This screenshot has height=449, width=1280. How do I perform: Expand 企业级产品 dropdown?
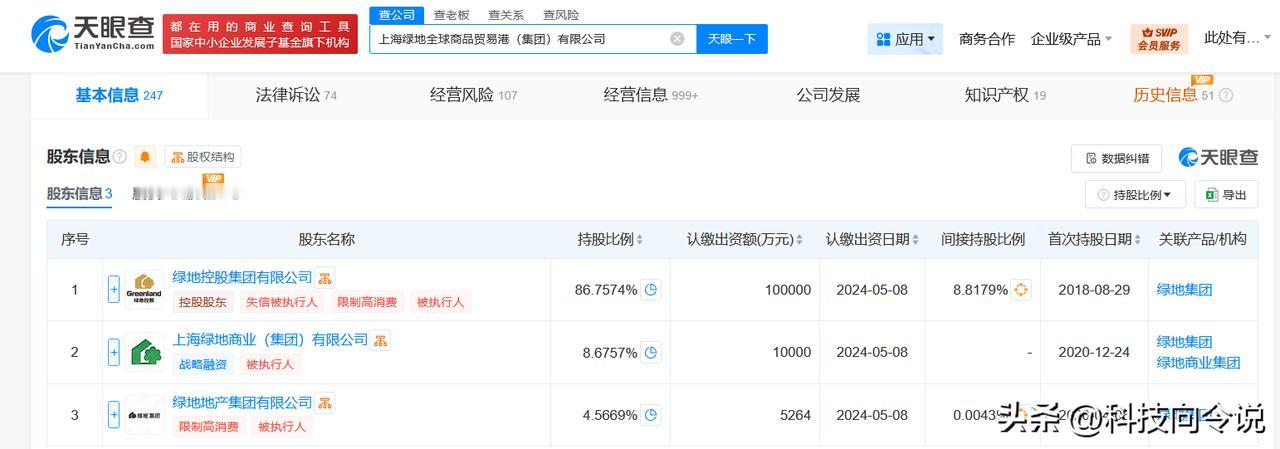coord(1072,39)
